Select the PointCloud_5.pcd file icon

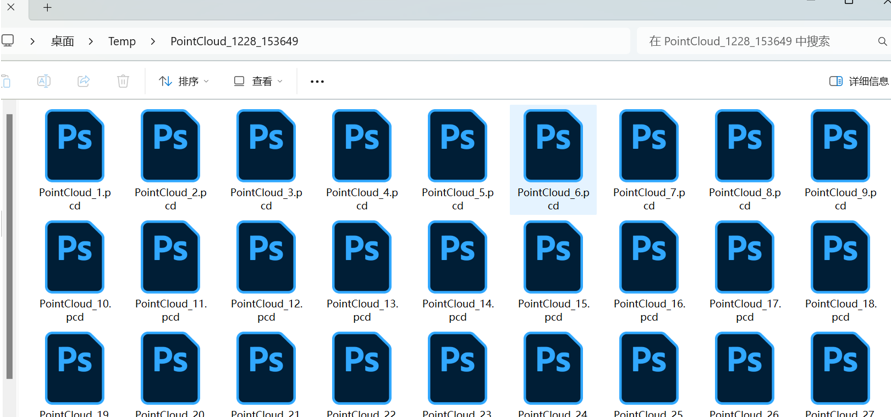(x=457, y=146)
